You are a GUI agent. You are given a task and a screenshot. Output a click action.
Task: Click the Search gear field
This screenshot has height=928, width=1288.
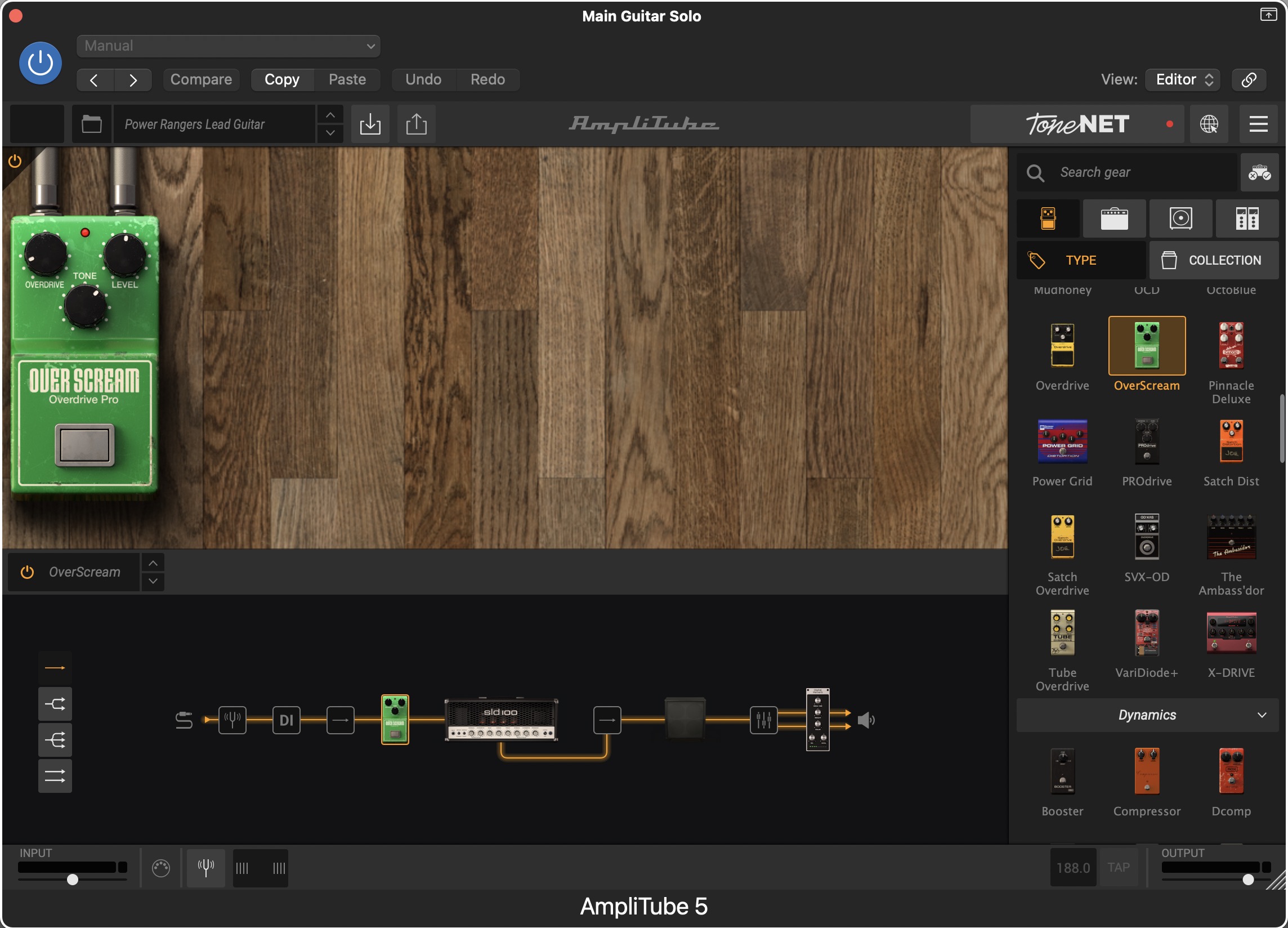[1126, 172]
